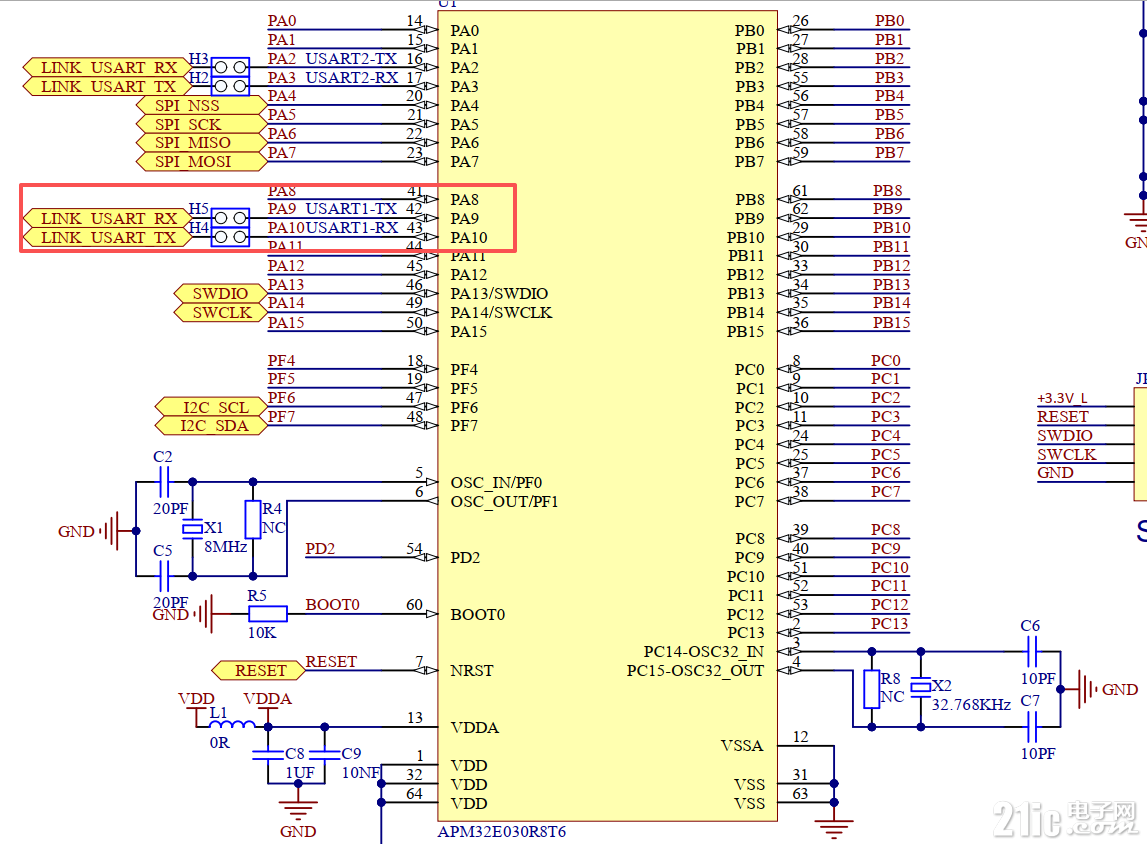Viewport: 1147px width, 844px height.
Task: Select the yellow SWCLK port beside PA14
Action: point(220,312)
